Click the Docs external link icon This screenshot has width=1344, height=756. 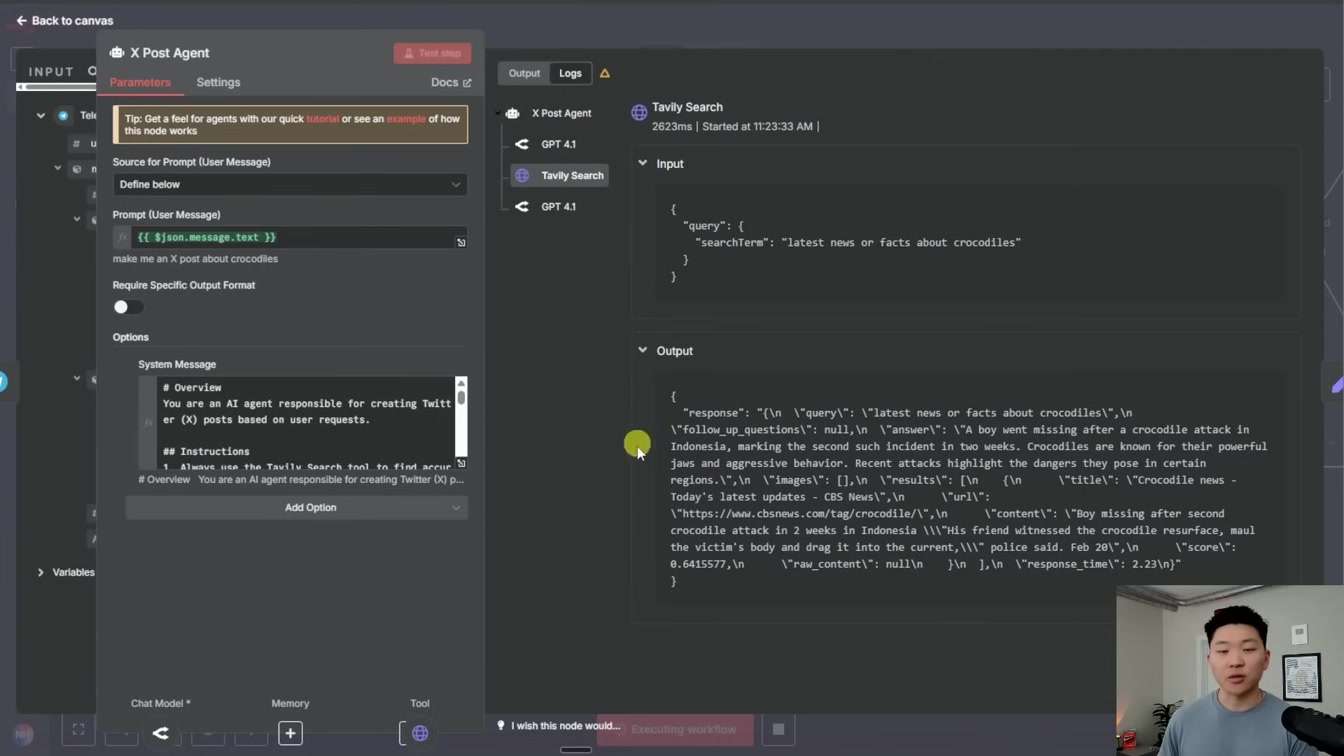[x=467, y=83]
